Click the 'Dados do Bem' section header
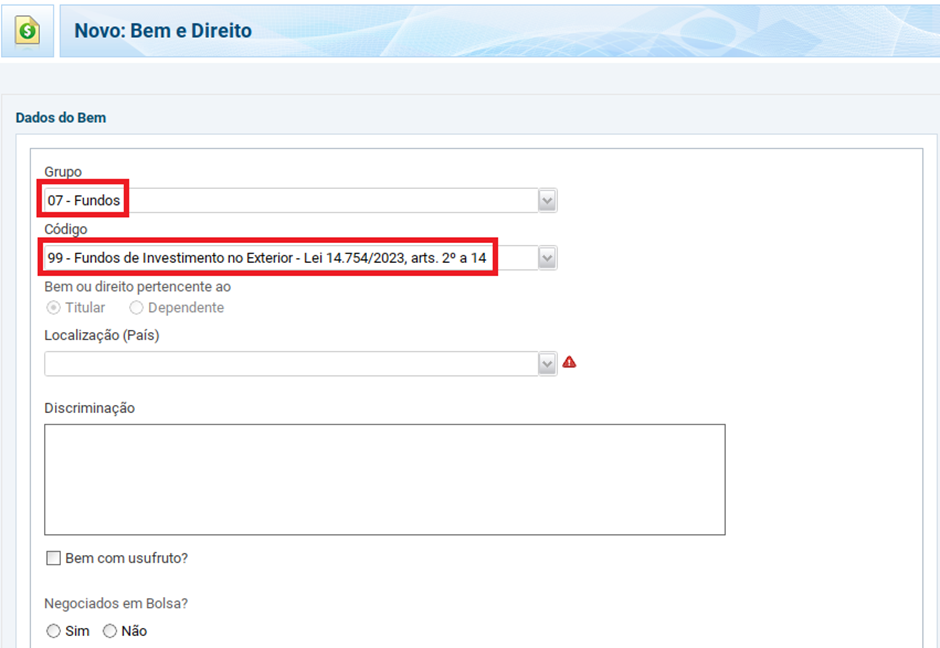Screen dimensions: 940x648 [x=61, y=118]
